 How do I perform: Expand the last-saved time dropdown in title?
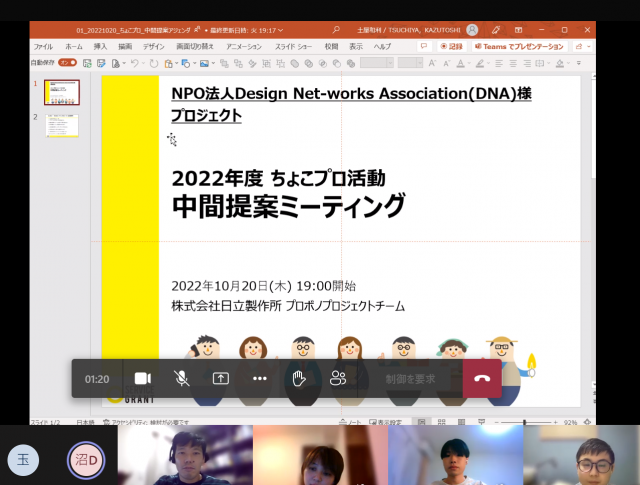[x=281, y=31]
